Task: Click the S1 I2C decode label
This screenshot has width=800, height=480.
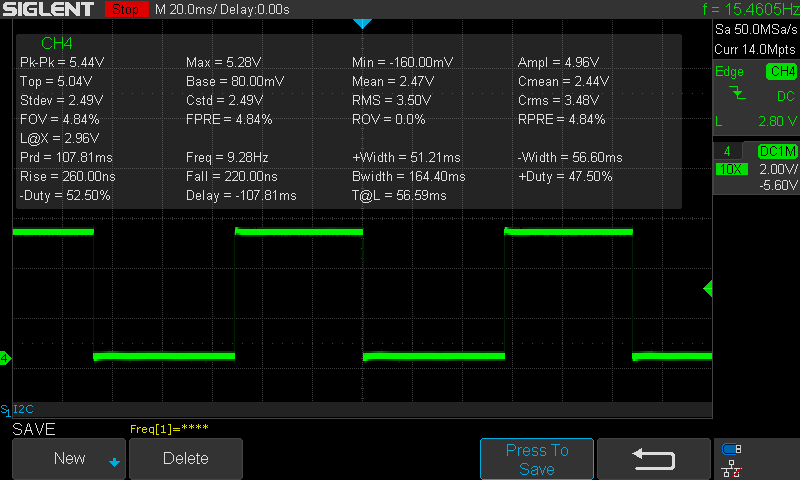Action: (17, 409)
